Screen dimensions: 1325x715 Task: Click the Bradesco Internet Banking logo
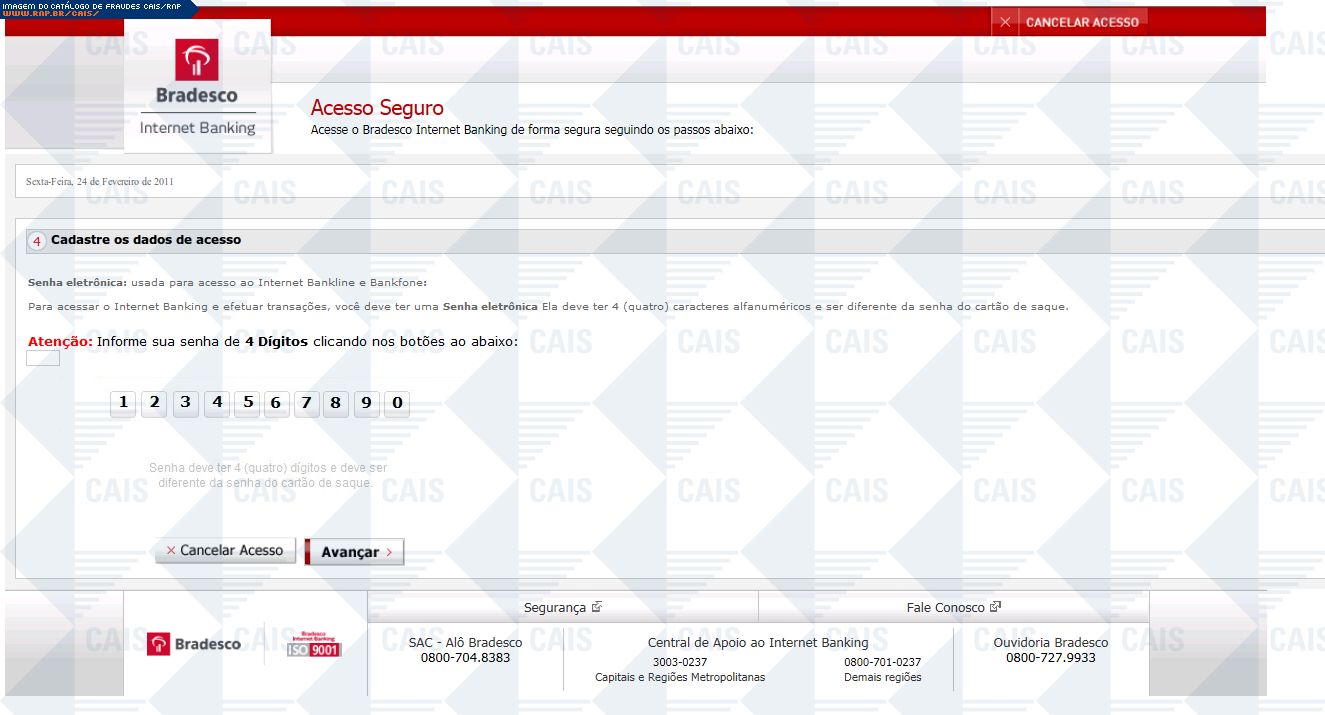point(197,87)
